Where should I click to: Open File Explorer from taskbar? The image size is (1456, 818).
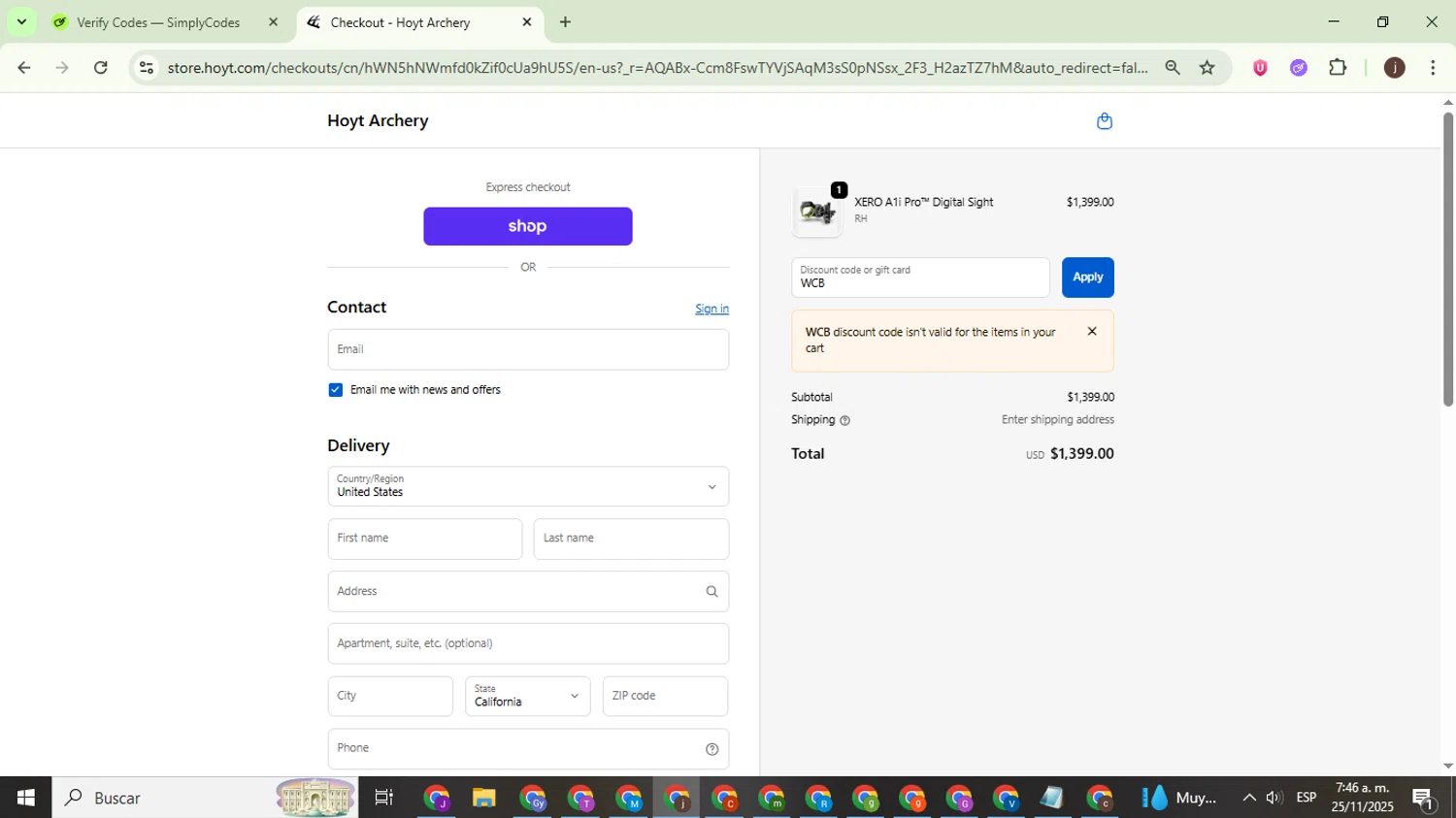tap(483, 798)
